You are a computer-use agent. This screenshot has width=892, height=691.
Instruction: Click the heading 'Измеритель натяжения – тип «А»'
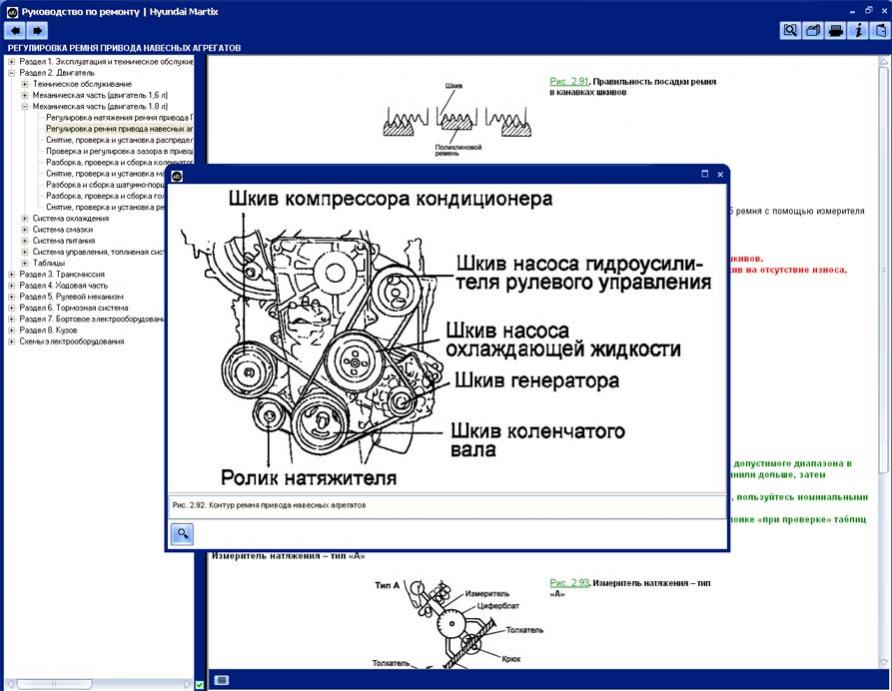288,556
